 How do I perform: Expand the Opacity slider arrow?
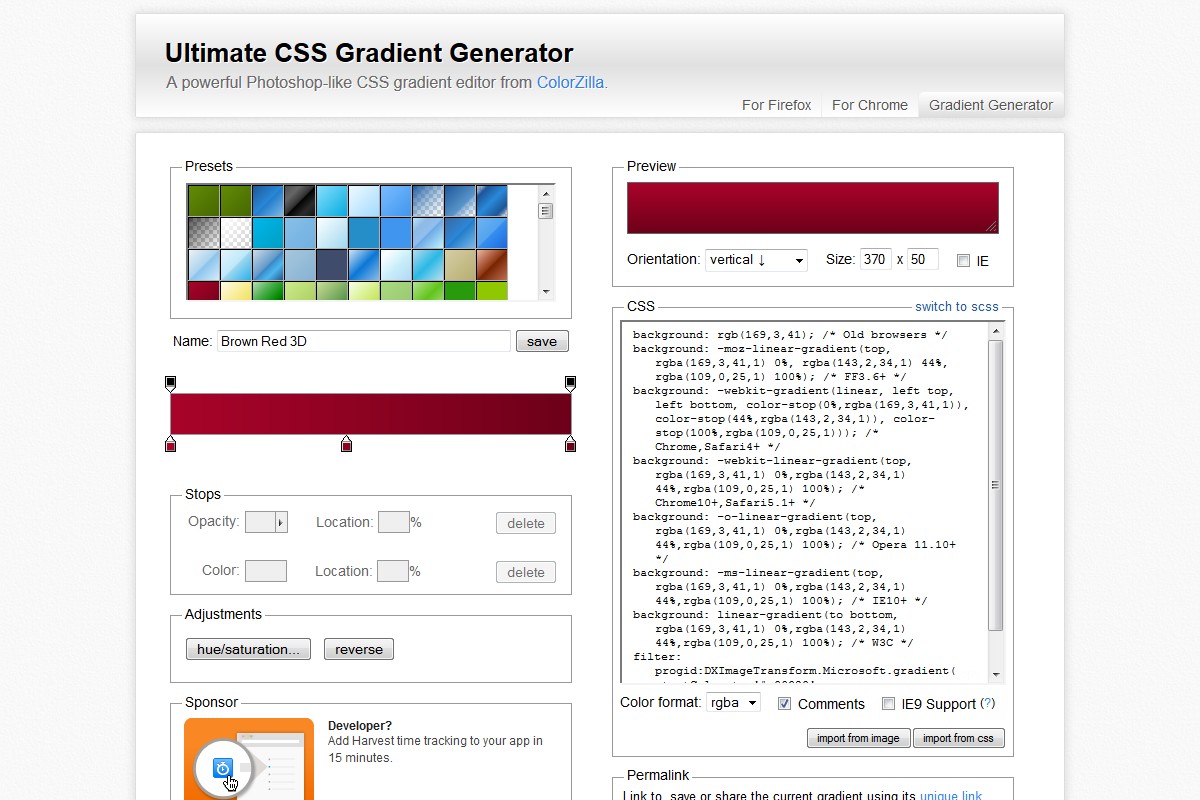281,522
